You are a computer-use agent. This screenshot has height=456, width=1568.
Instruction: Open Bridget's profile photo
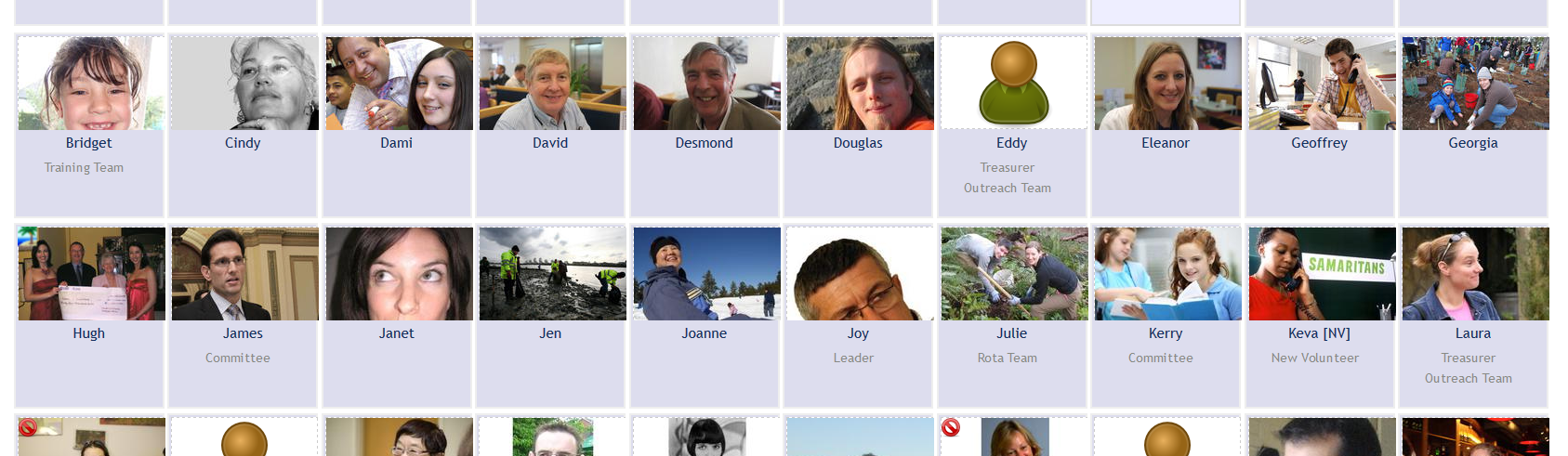(x=92, y=84)
